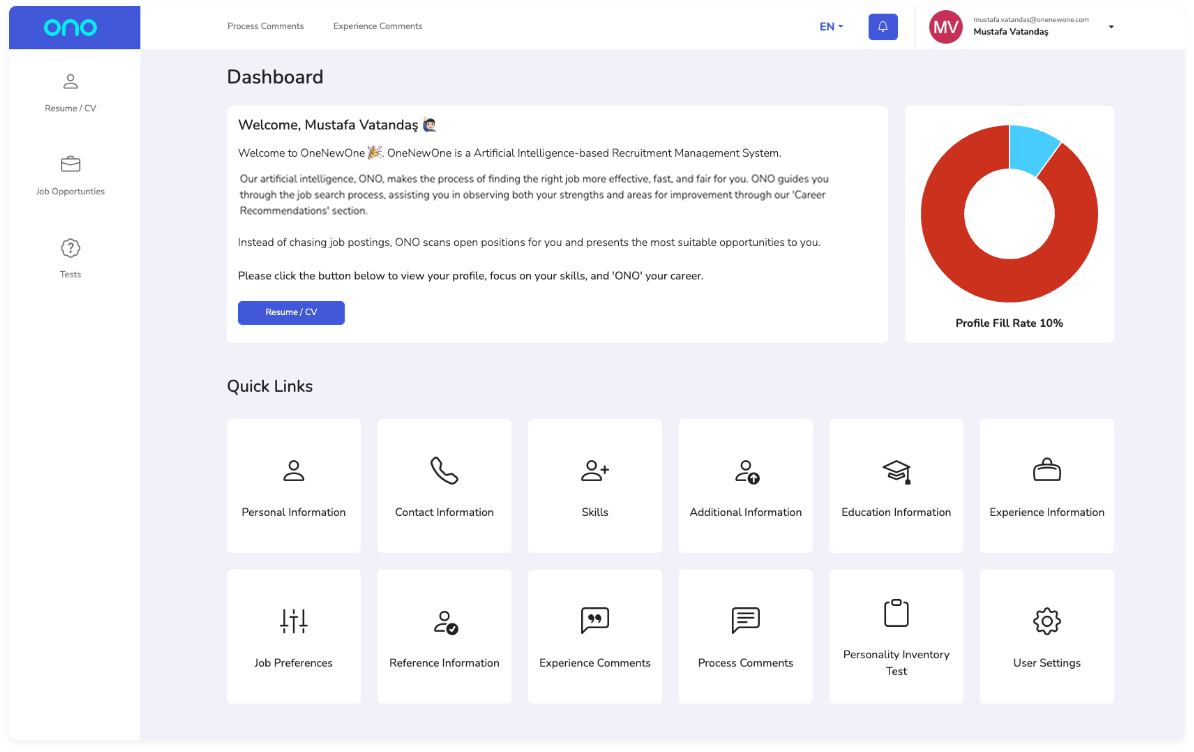1194x752 pixels.
Task: Click Personality Inventory Test clipboard icon
Action: point(896,613)
